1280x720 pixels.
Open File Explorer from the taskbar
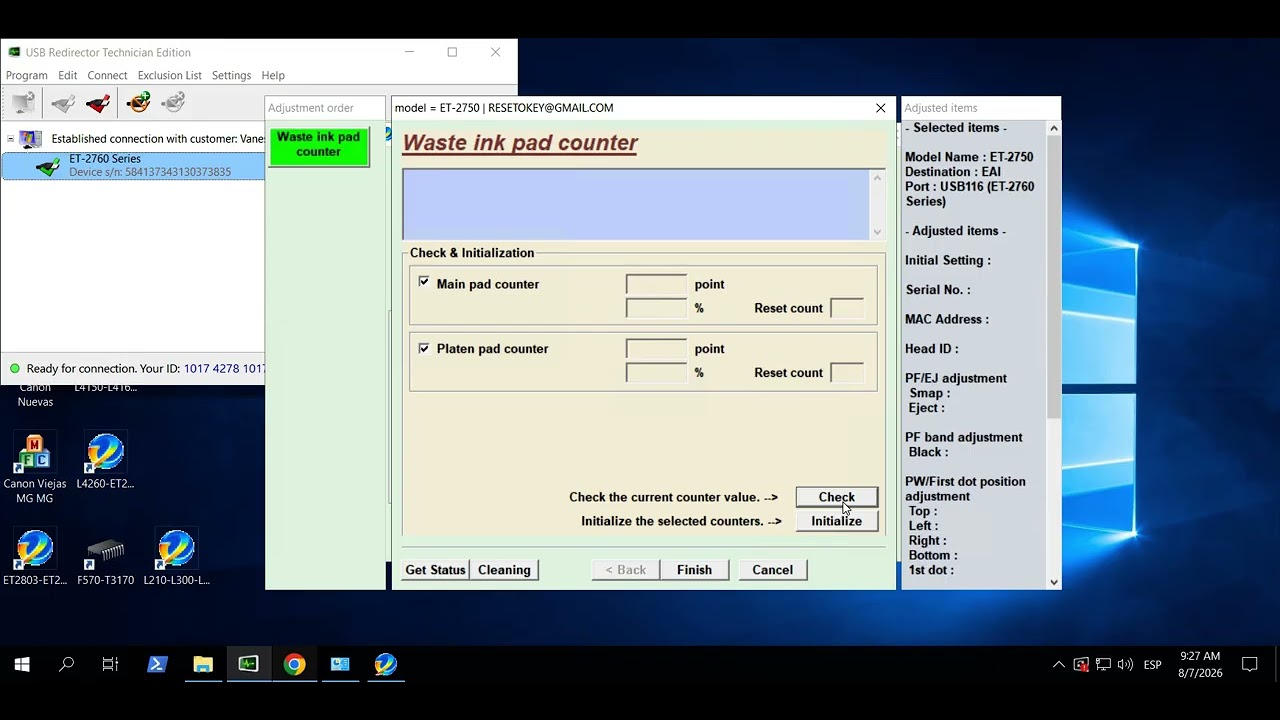[x=203, y=664]
